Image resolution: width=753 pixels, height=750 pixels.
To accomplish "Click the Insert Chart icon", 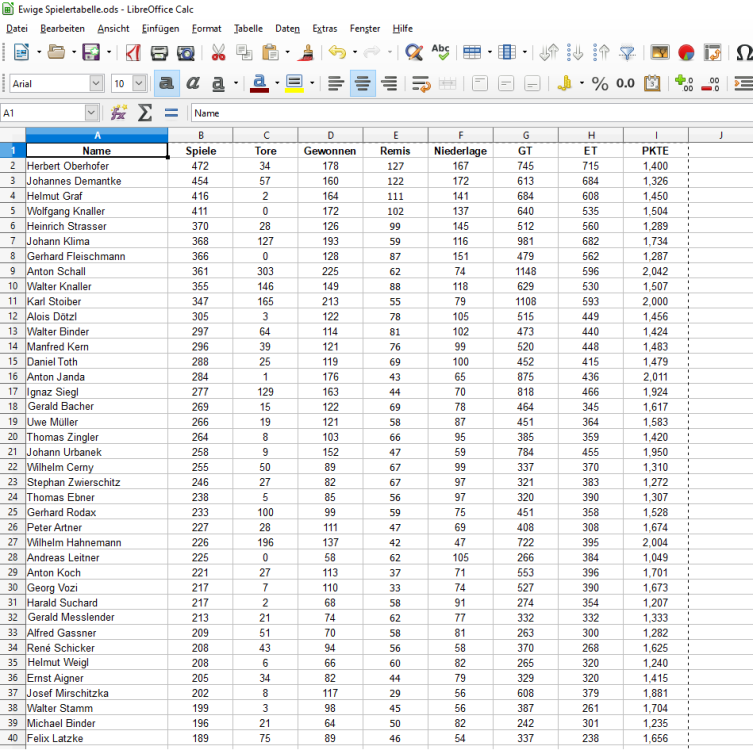I will pos(686,52).
